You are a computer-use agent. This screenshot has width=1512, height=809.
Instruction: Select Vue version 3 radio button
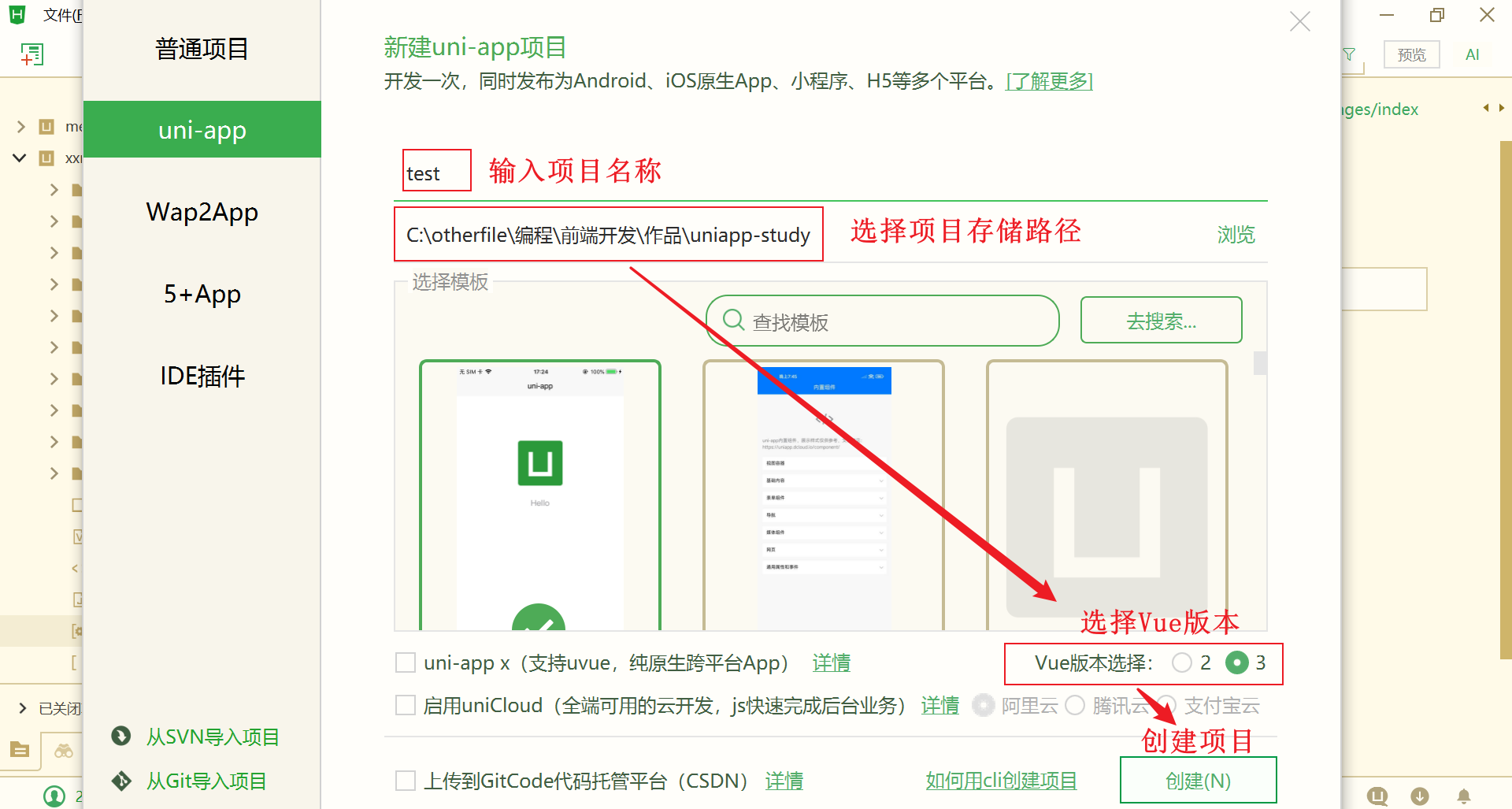(1237, 663)
